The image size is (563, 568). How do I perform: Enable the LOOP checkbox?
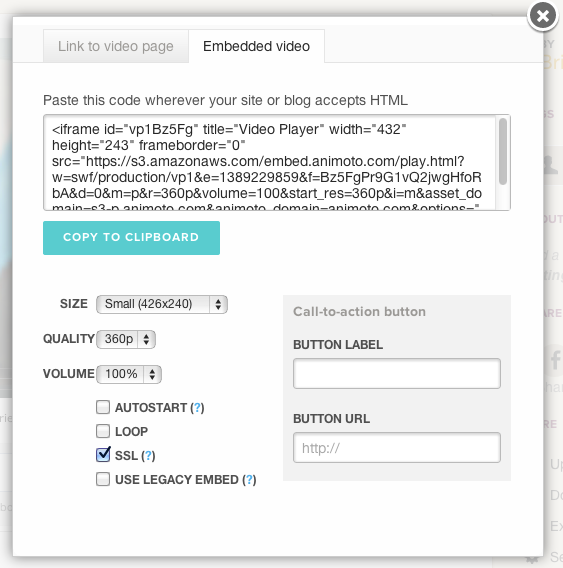tap(103, 431)
